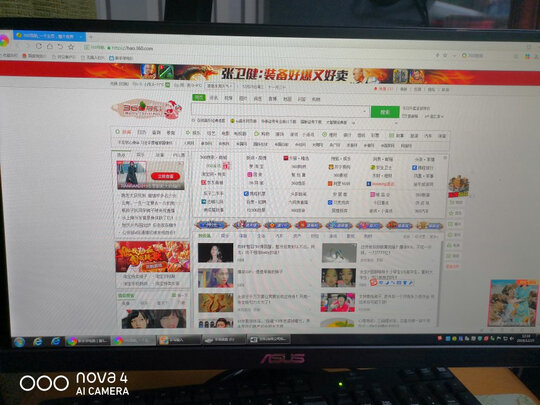Close the active blue browser tab
Image resolution: width=540 pixels, height=405 pixels.
tap(81, 36)
